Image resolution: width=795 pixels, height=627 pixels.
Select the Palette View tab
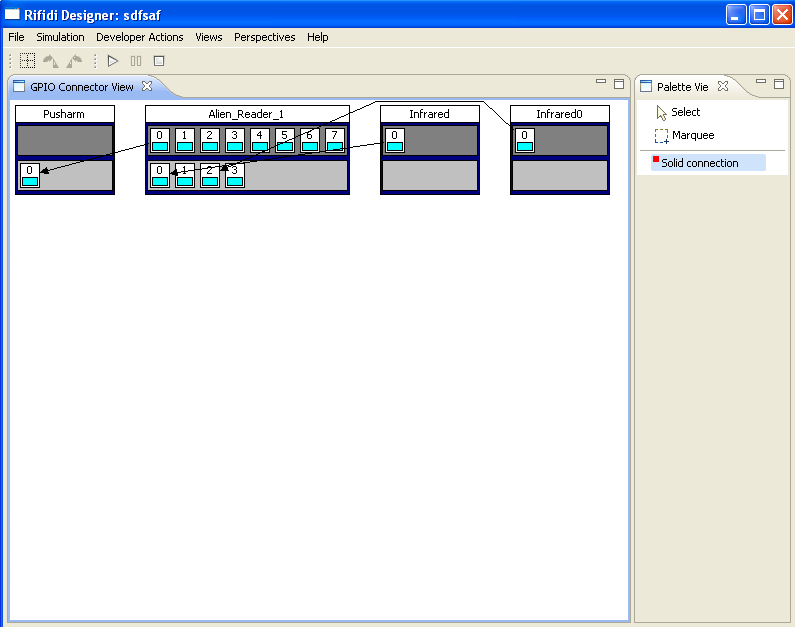point(682,87)
